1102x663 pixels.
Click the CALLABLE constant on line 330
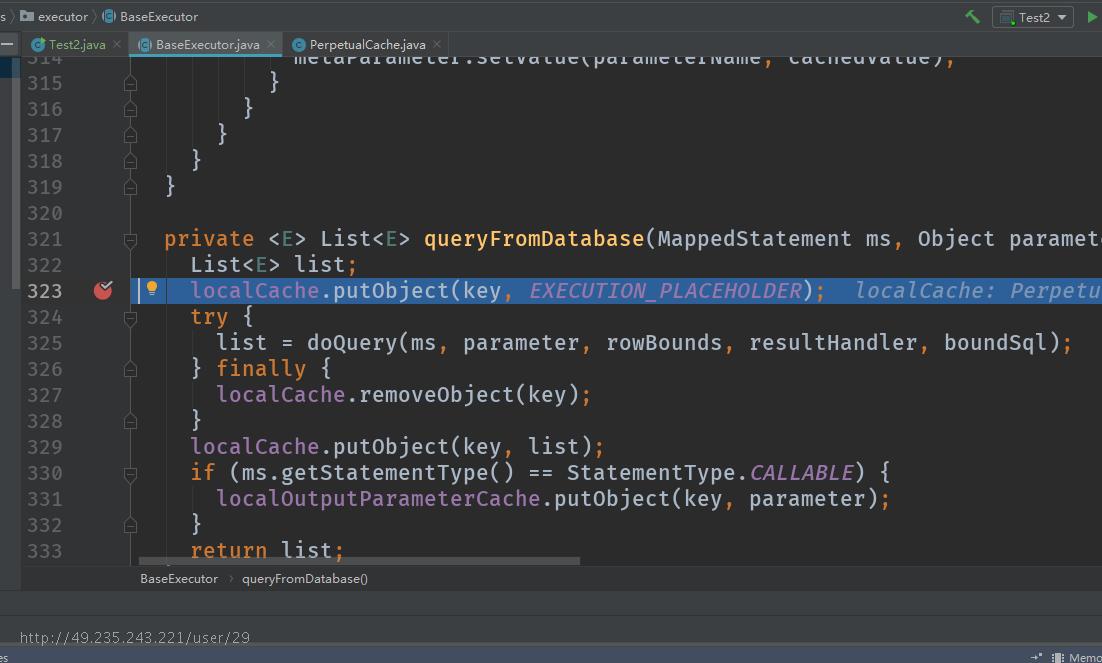801,472
